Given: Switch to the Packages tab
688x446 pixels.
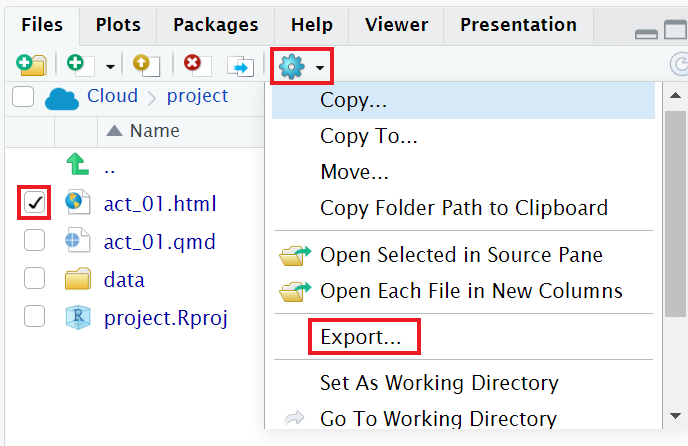Looking at the screenshot, I should [x=215, y=25].
